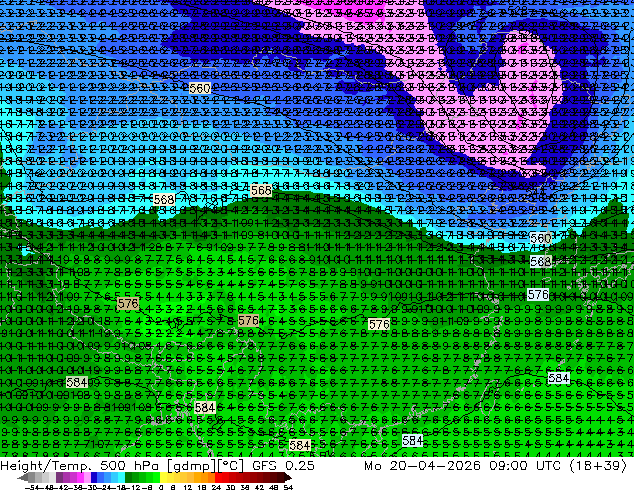Pick the light pink legend swatch
This screenshot has height=490, width=634.
click(87, 477)
